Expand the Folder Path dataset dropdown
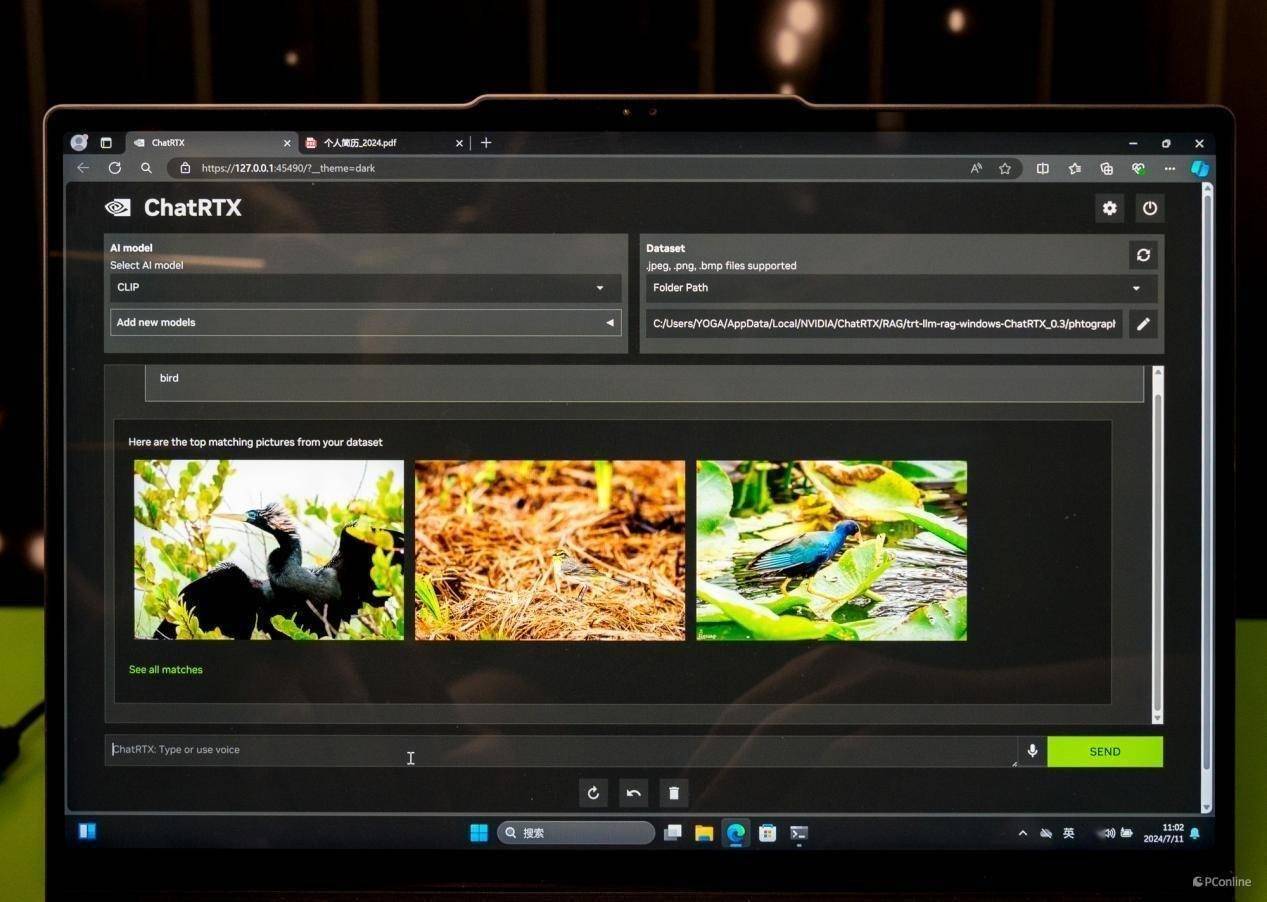The width and height of the screenshot is (1267, 902). click(900, 288)
